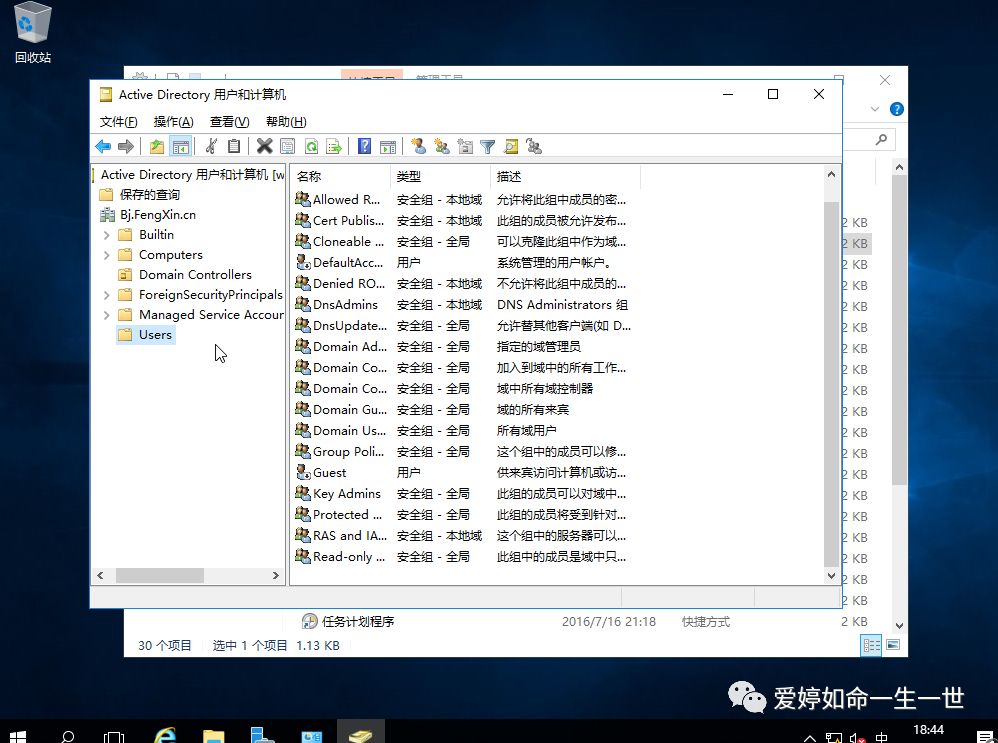This screenshot has height=743, width=998.
Task: Select the Cert Publis... group row
Action: (464, 220)
